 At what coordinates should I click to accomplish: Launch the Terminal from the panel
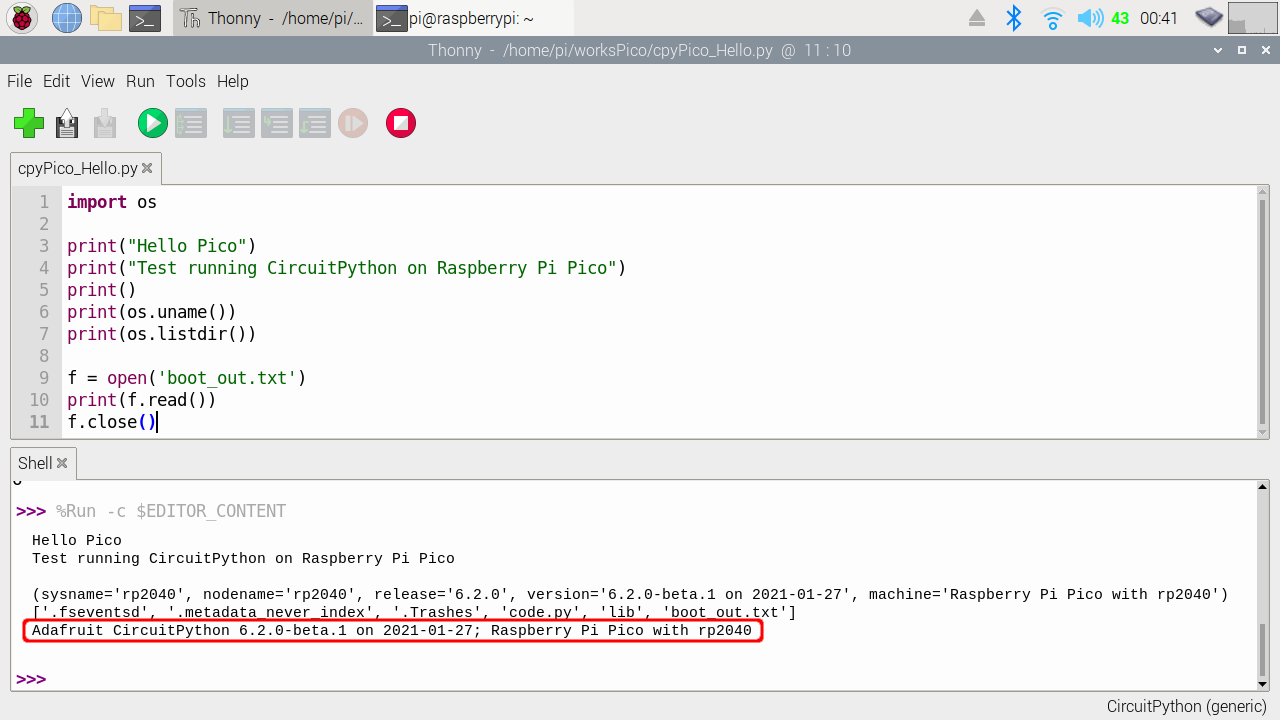click(146, 18)
